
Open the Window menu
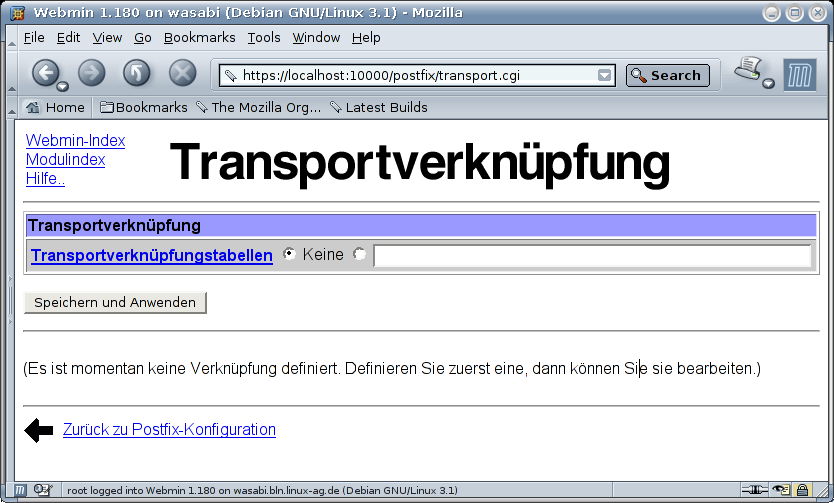click(x=316, y=38)
